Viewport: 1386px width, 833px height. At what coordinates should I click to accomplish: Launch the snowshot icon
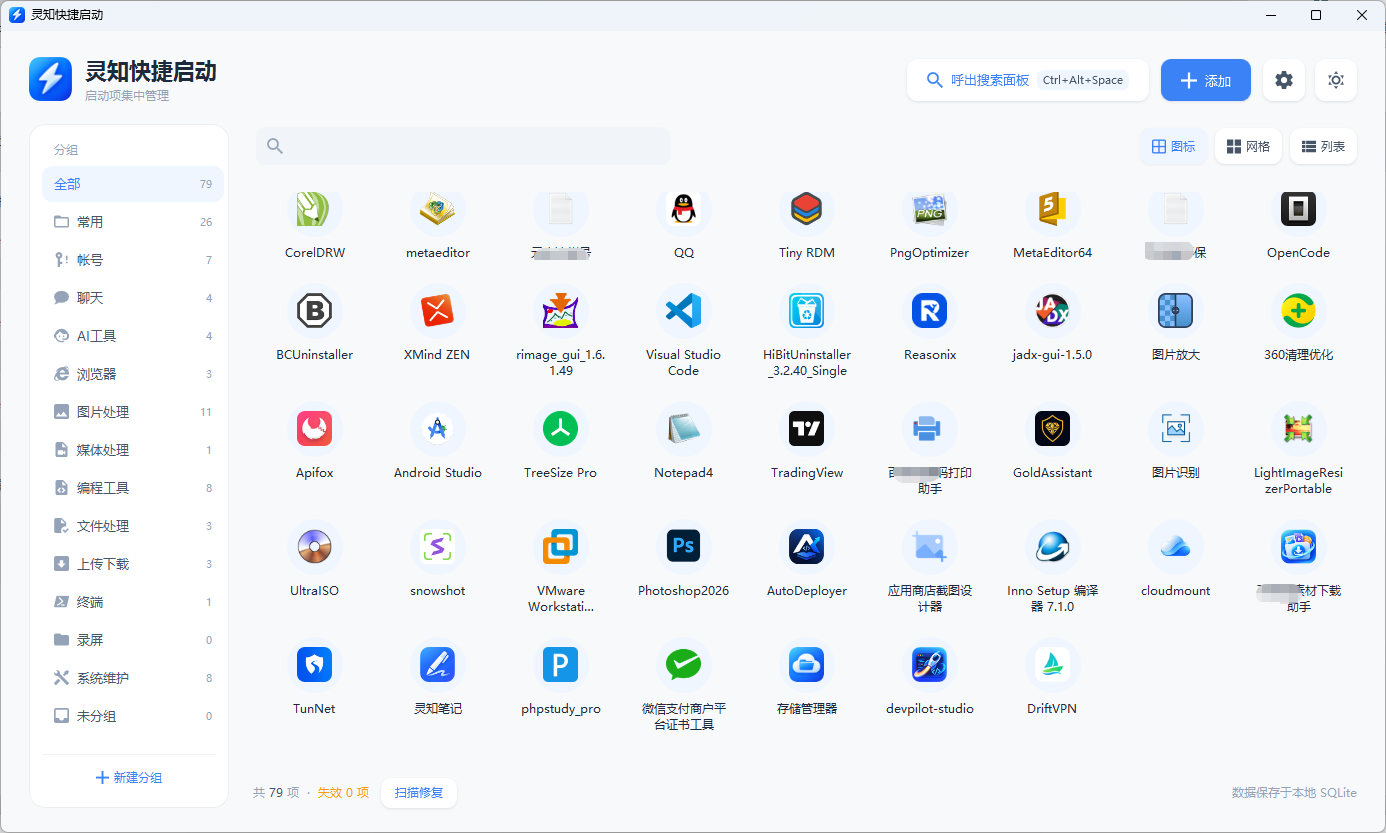click(438, 548)
